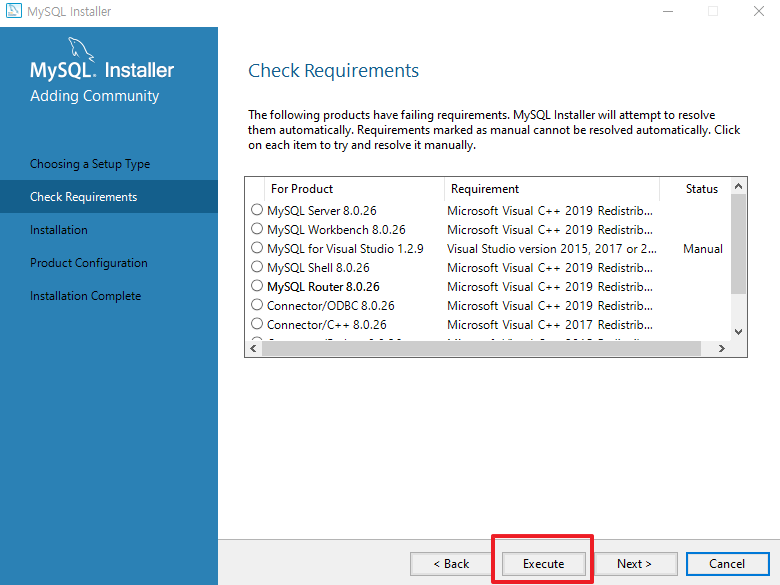The height and width of the screenshot is (585, 780).
Task: Select radio button for MySQL Router 8.0.26
Action: coord(257,286)
